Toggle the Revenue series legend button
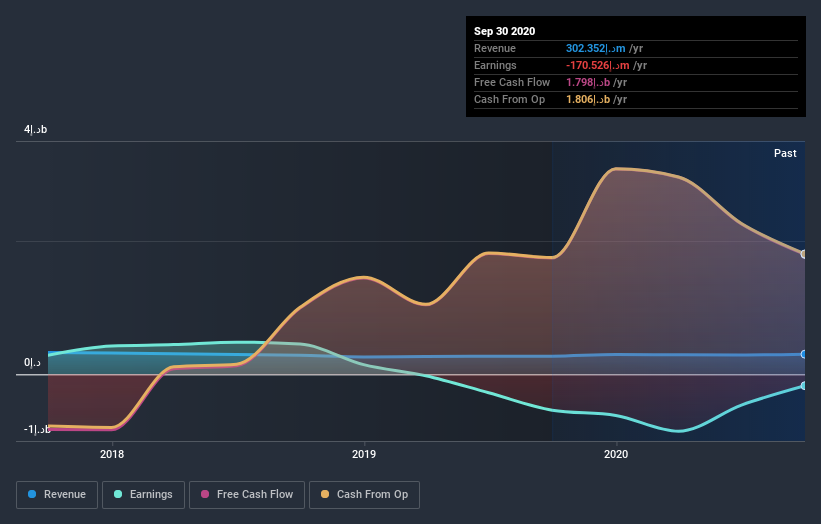Image resolution: width=821 pixels, height=524 pixels. coord(57,495)
